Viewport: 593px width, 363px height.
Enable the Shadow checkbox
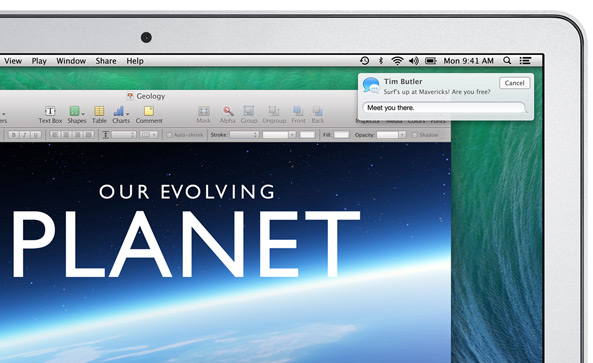point(414,135)
